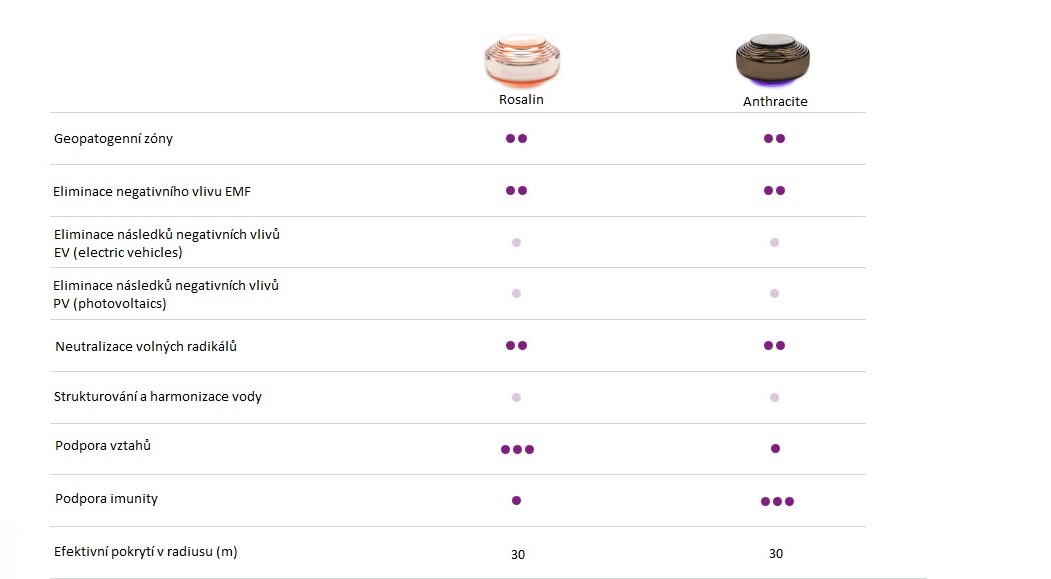Click Rosalin's dots for Geopatogenní zóny
The width and height of the screenshot is (1051, 579).
click(516, 138)
